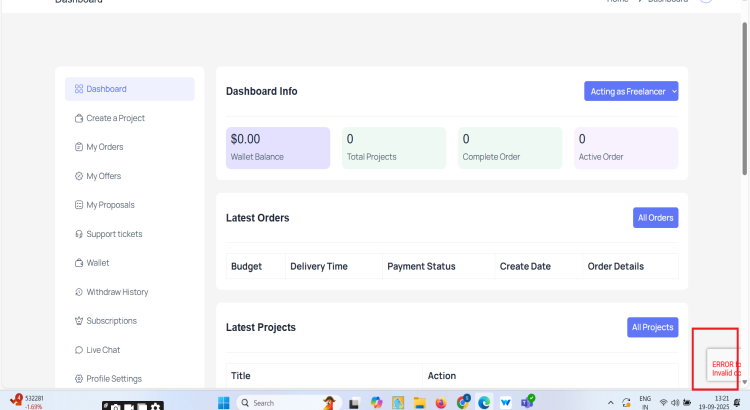Open Create a Project menu item

[115, 118]
